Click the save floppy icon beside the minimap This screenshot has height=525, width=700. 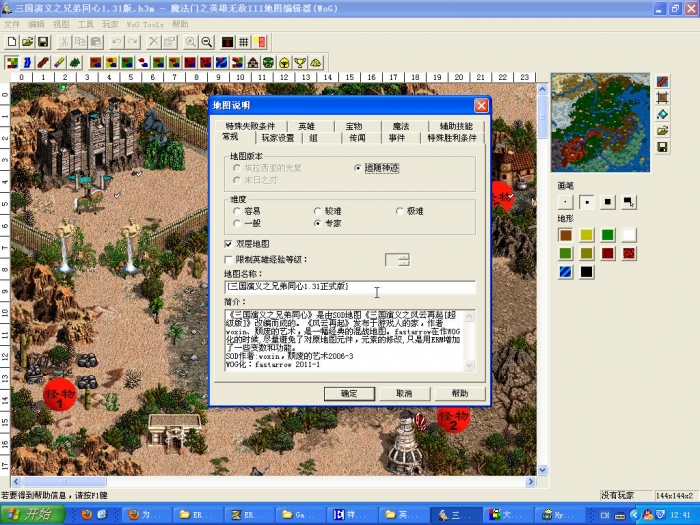point(662,147)
